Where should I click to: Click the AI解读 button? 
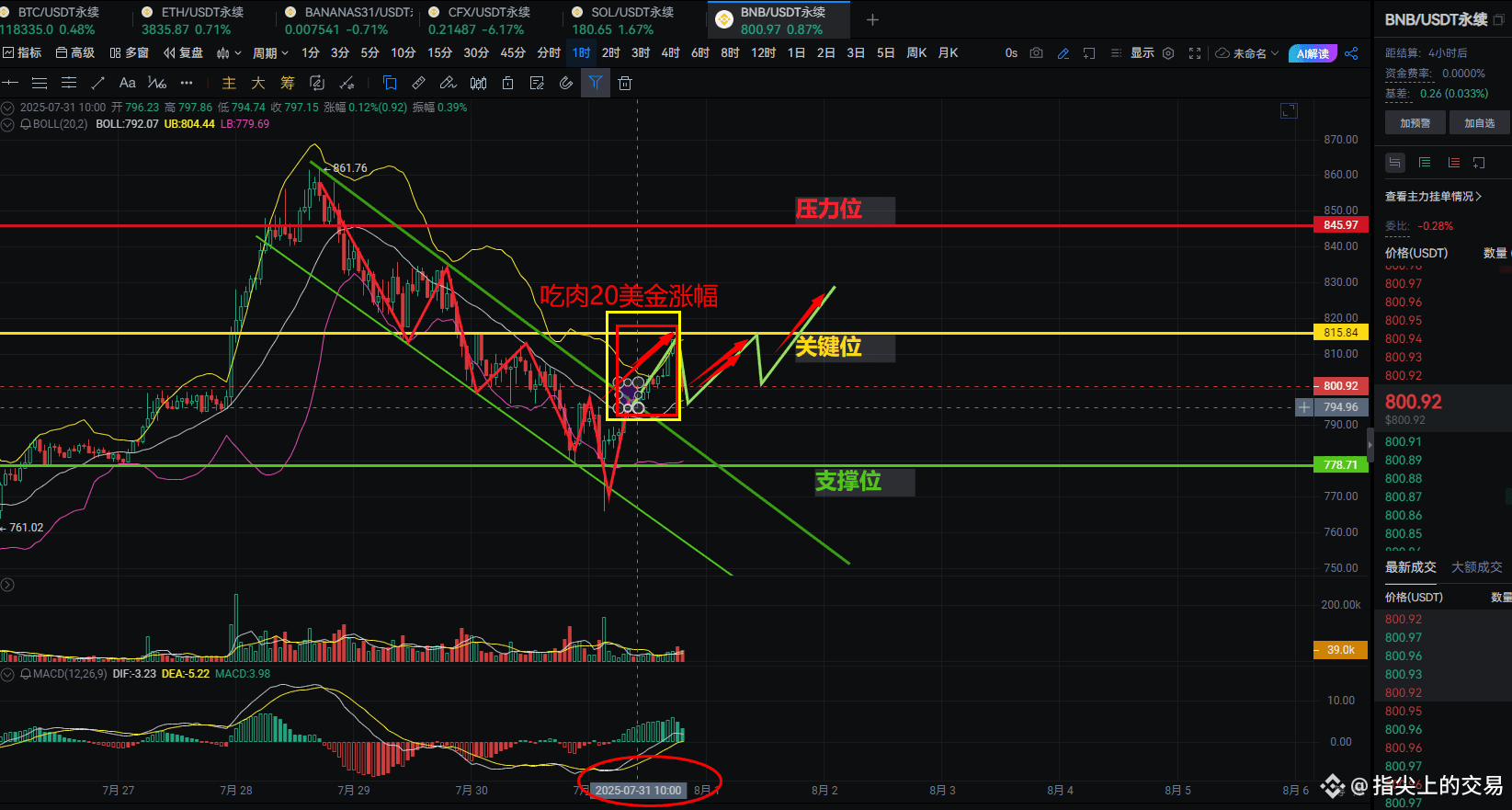pyautogui.click(x=1313, y=53)
